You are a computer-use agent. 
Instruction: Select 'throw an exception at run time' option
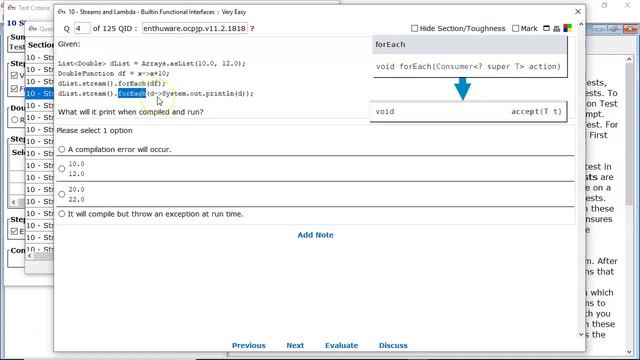pyautogui.click(x=62, y=214)
